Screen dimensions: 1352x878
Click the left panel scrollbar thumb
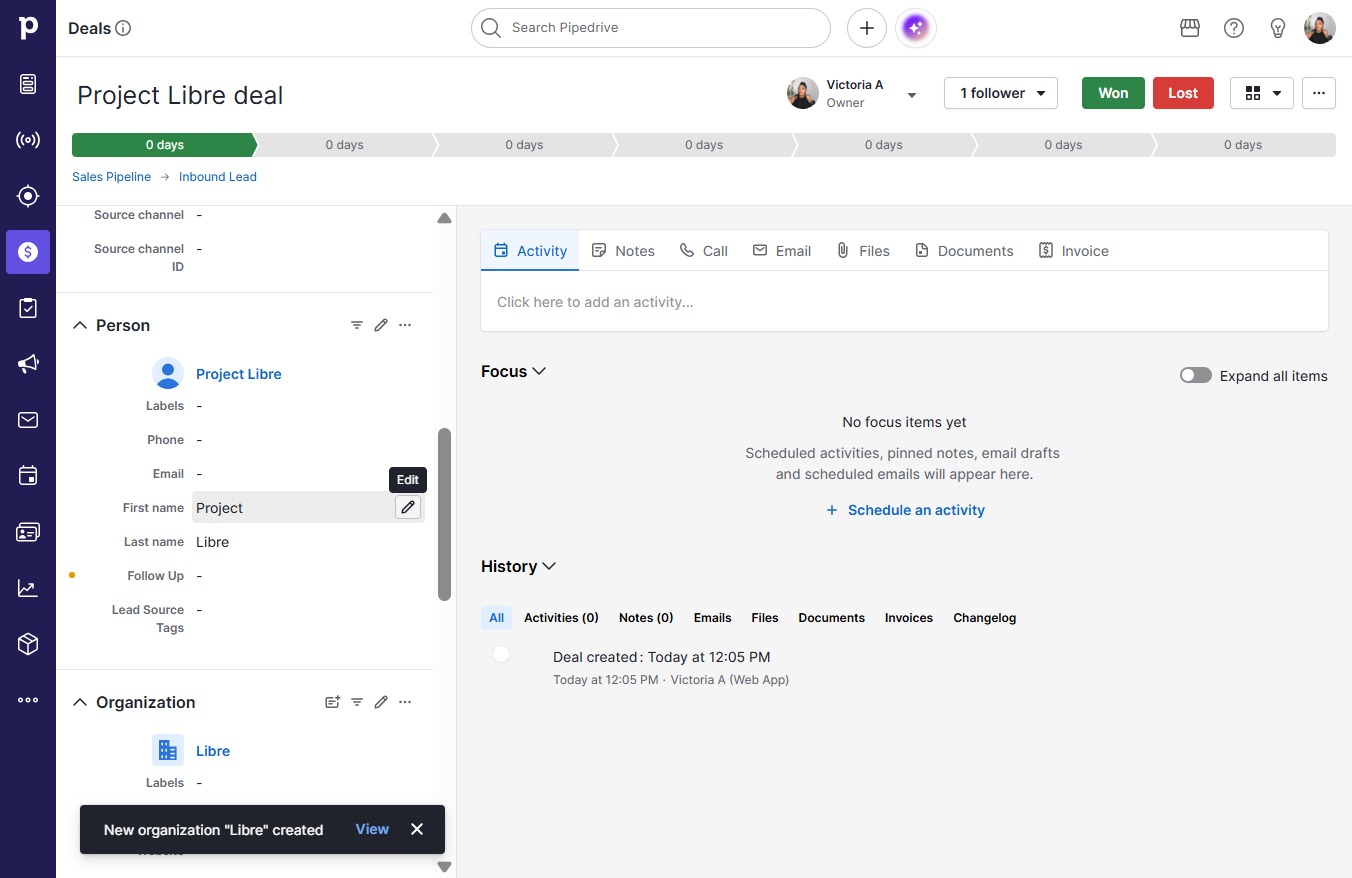coord(444,515)
